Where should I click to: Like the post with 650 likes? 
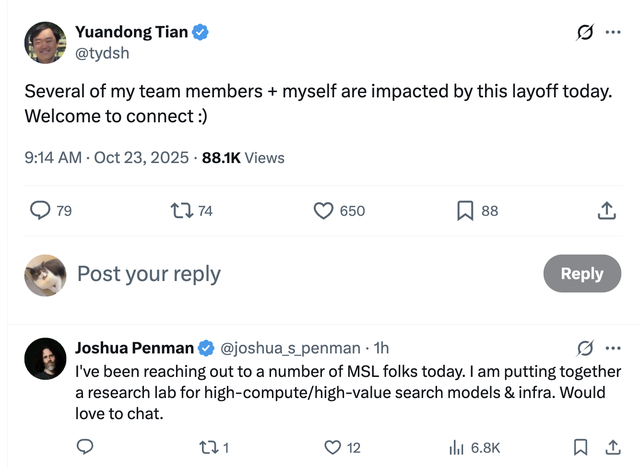coord(324,211)
